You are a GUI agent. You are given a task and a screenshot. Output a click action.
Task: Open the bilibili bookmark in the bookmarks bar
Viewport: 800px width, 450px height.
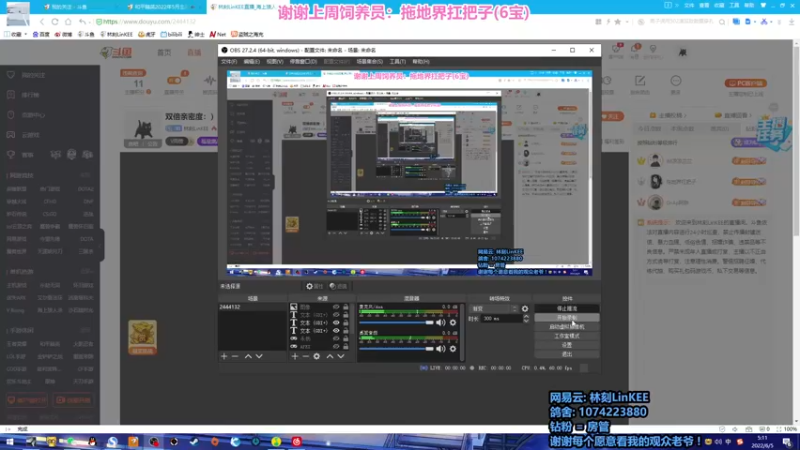point(171,34)
